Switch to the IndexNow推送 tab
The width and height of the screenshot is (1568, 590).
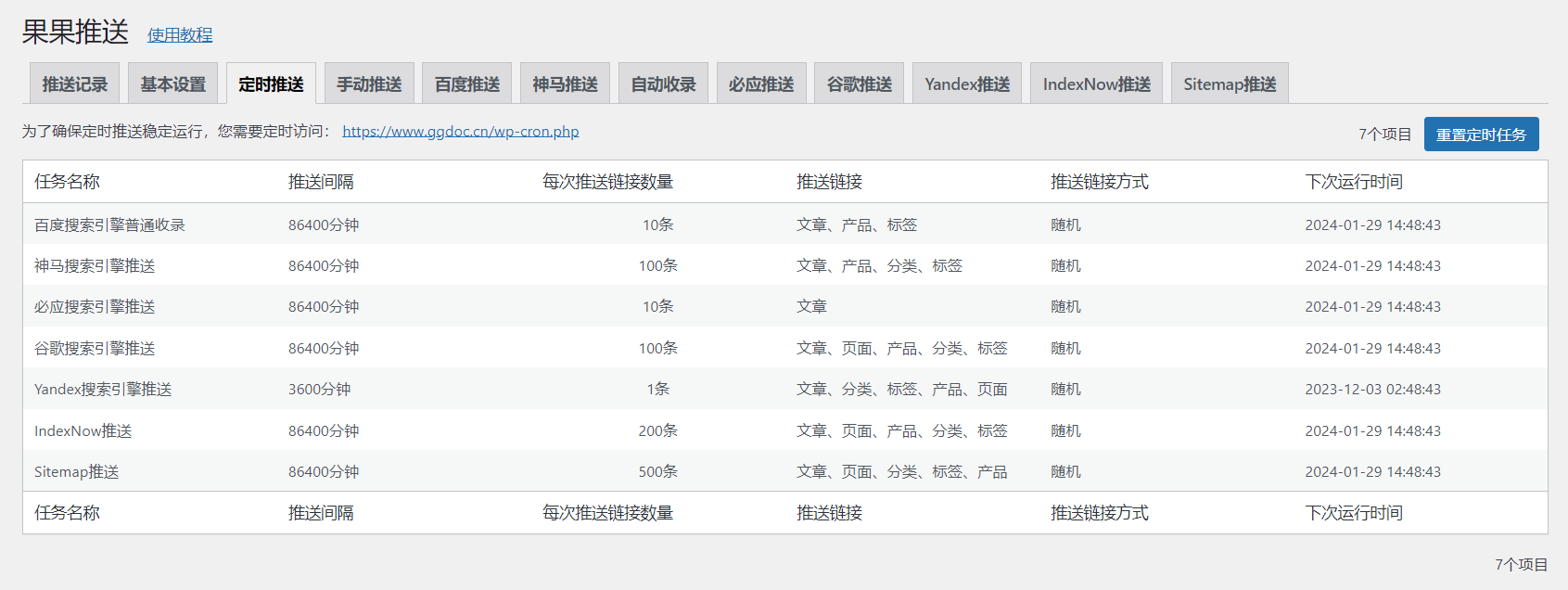(1097, 83)
